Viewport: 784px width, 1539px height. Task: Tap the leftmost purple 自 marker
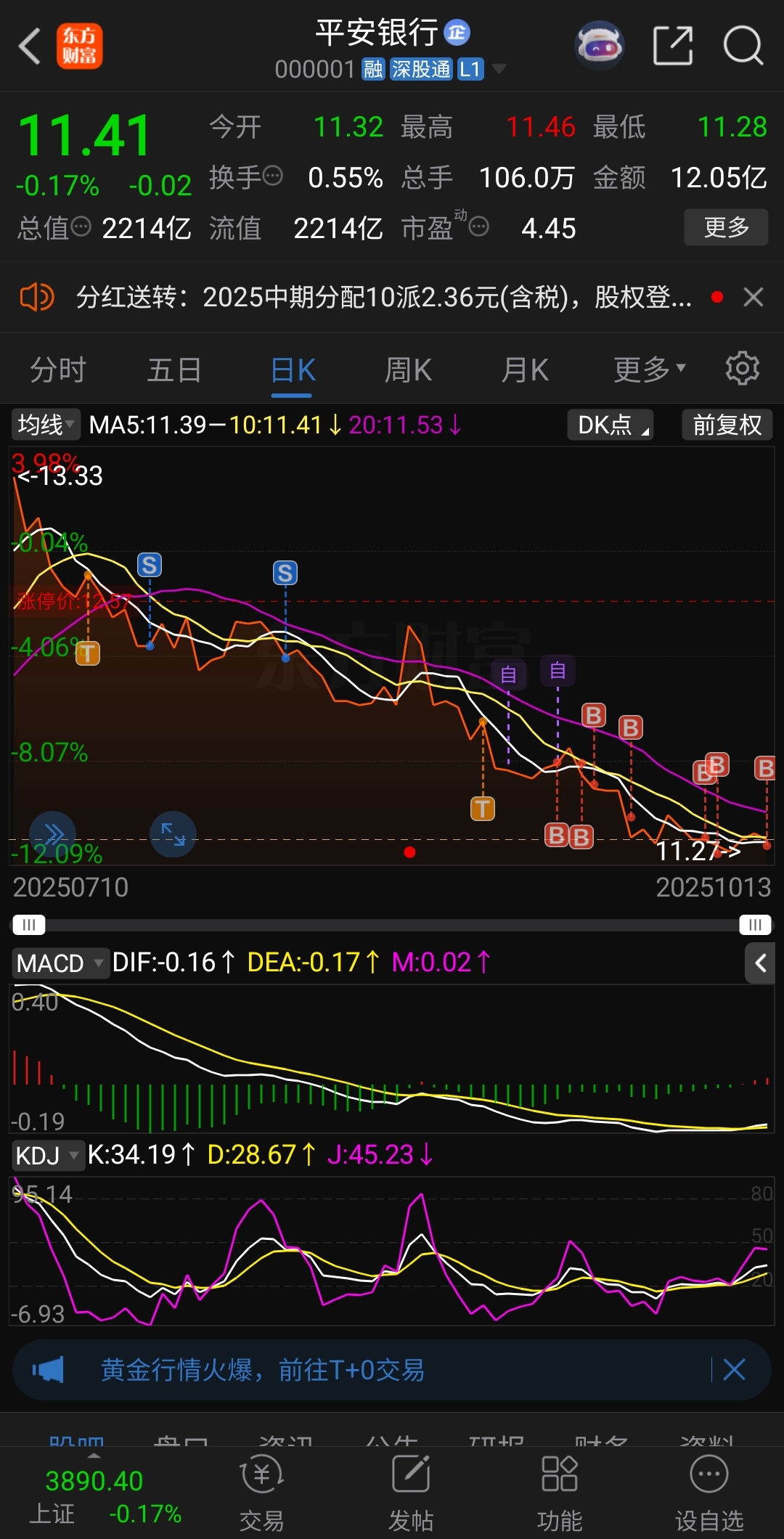click(x=508, y=674)
